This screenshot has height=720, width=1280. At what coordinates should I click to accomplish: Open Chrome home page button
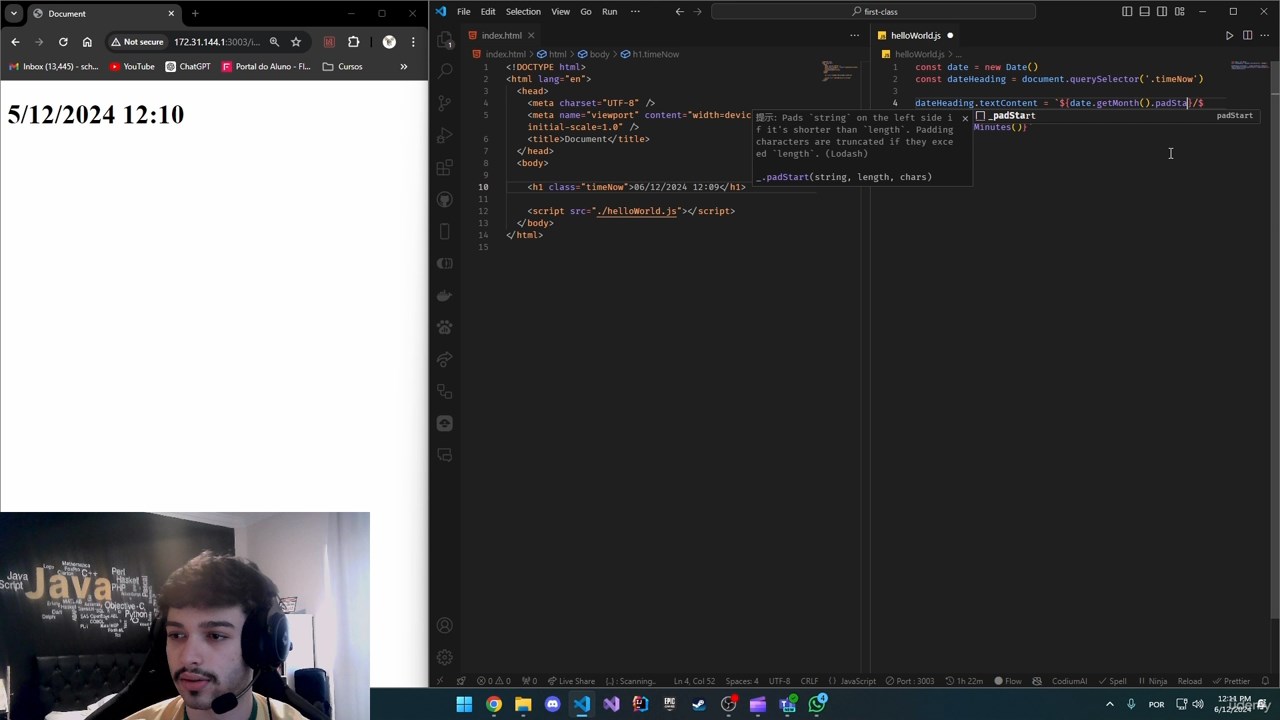(87, 42)
